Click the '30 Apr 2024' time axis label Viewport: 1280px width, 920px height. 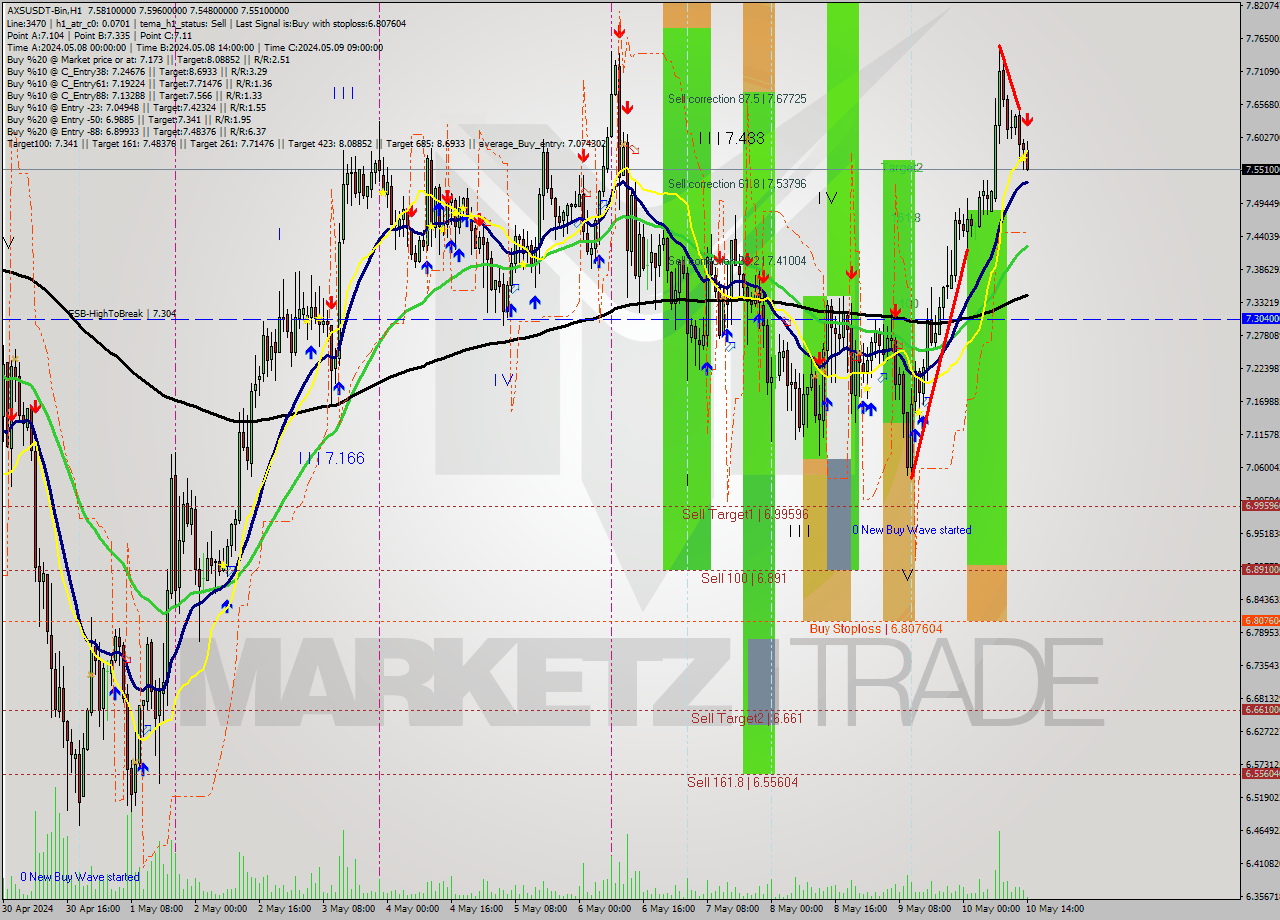30,909
